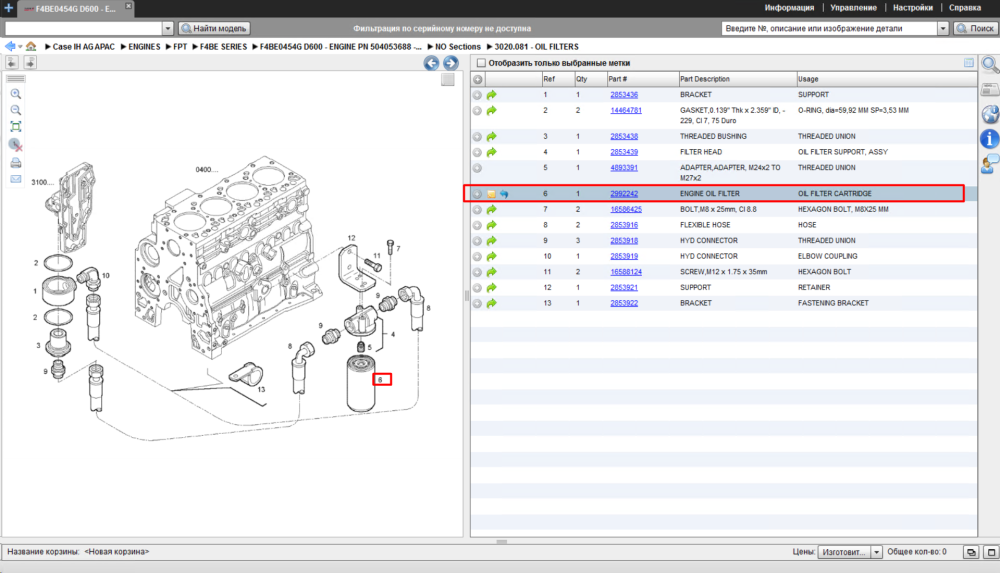This screenshot has height=573, width=1000.
Task: Close the F4BE0454G D600 tab
Action: [128, 6]
